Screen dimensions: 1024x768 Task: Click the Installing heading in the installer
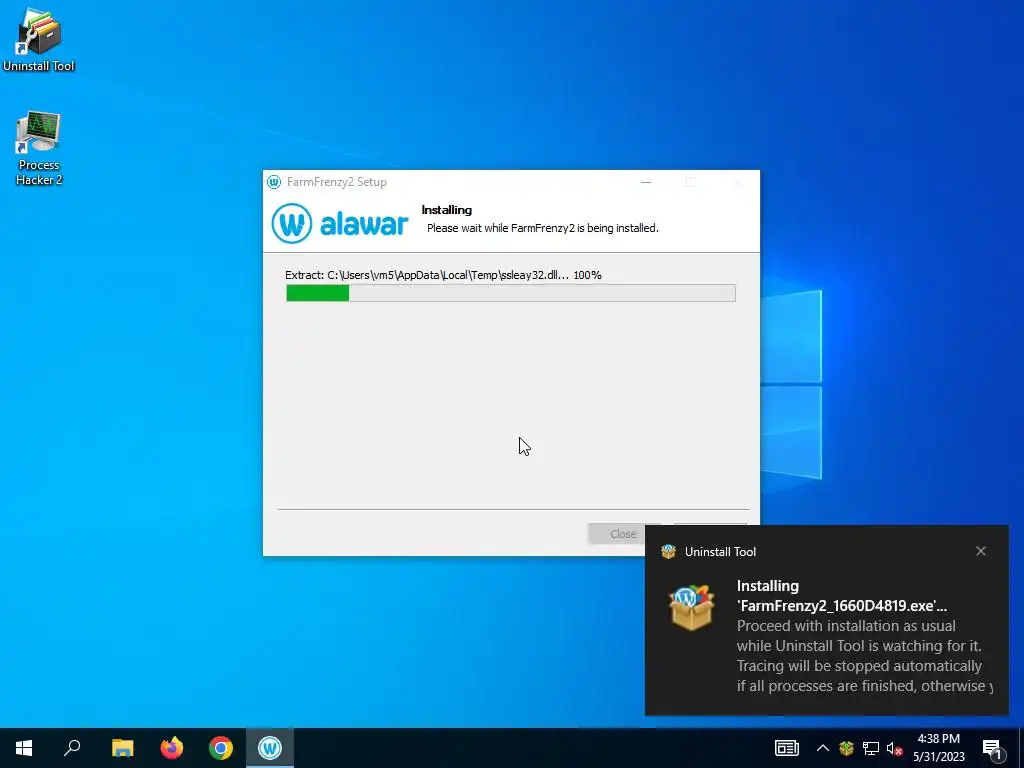pos(447,210)
